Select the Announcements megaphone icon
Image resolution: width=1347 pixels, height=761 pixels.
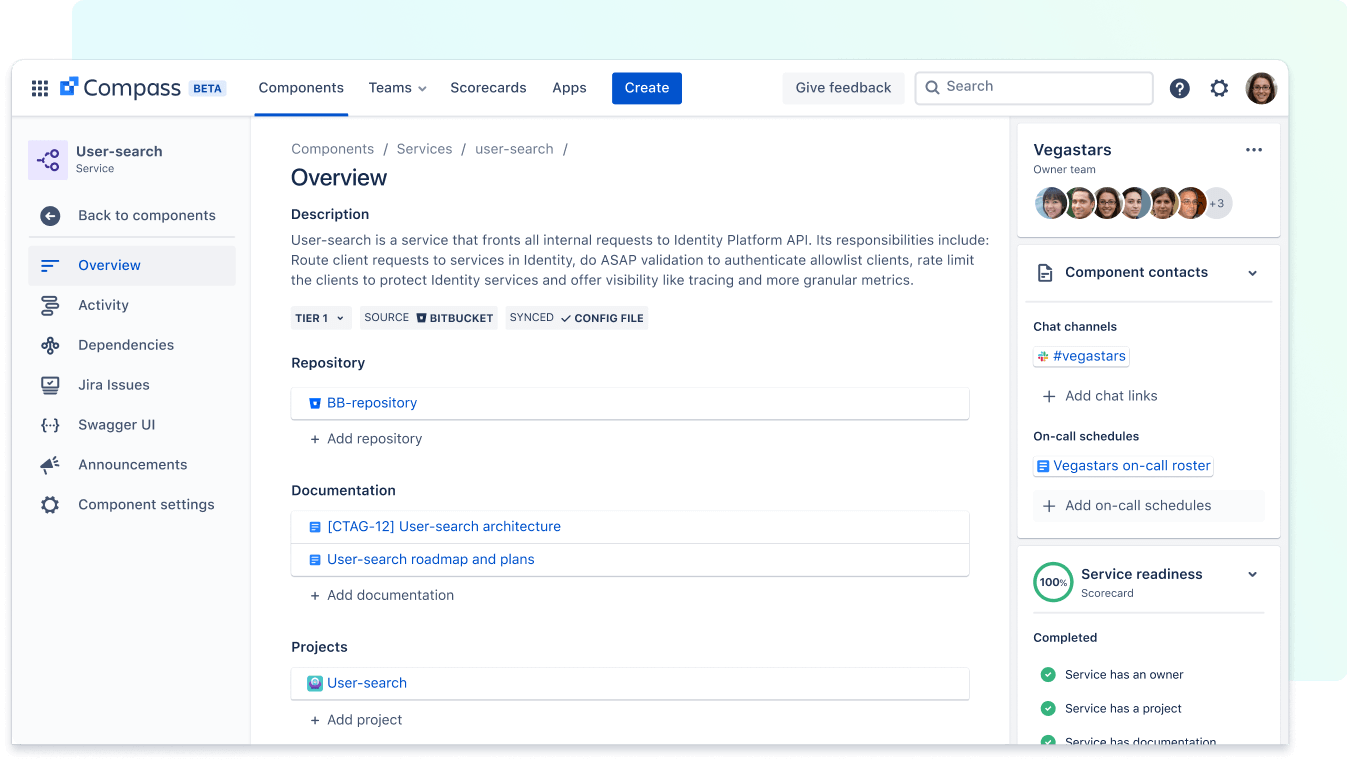click(x=48, y=464)
